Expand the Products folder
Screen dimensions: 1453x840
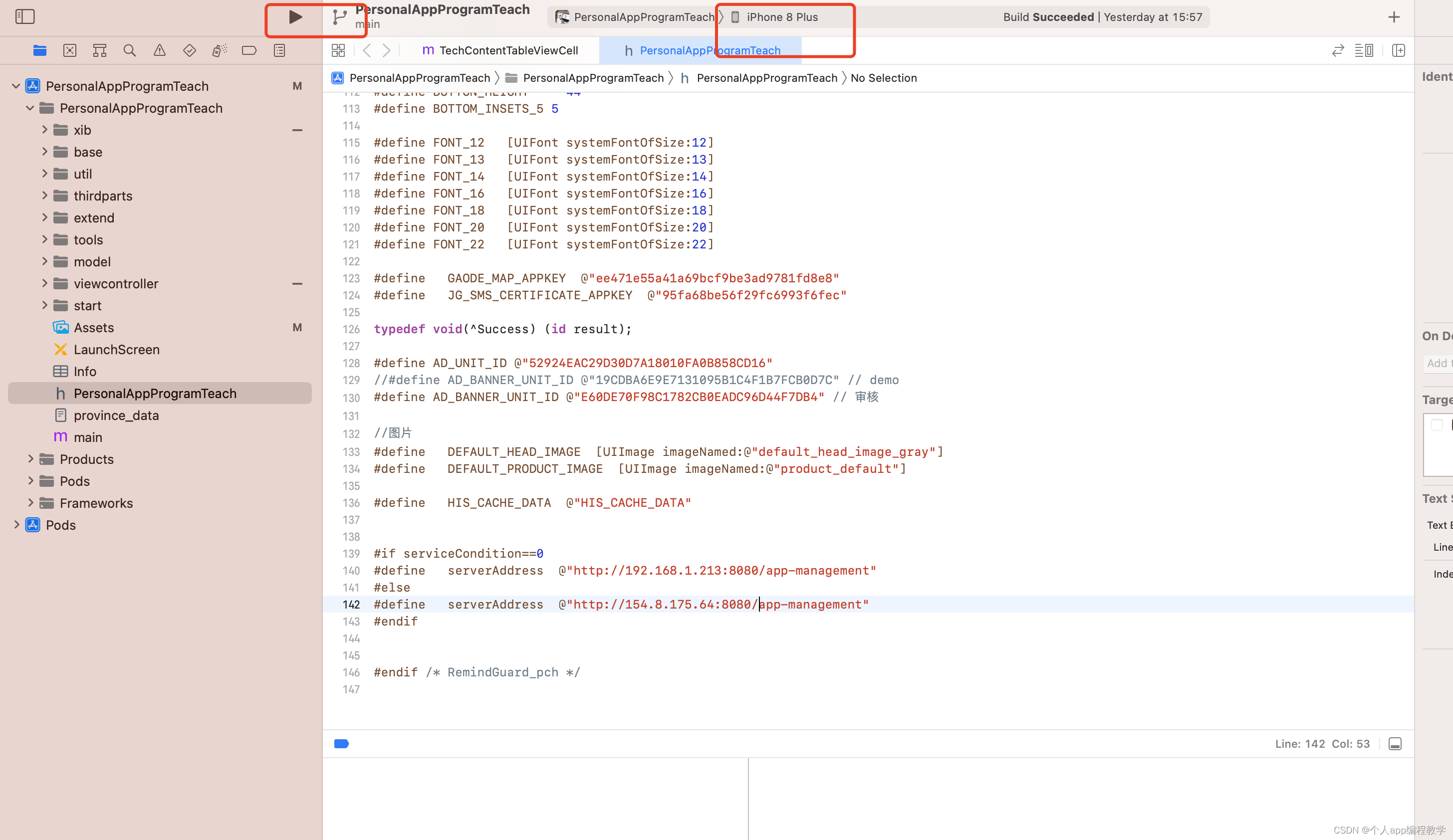(30, 459)
